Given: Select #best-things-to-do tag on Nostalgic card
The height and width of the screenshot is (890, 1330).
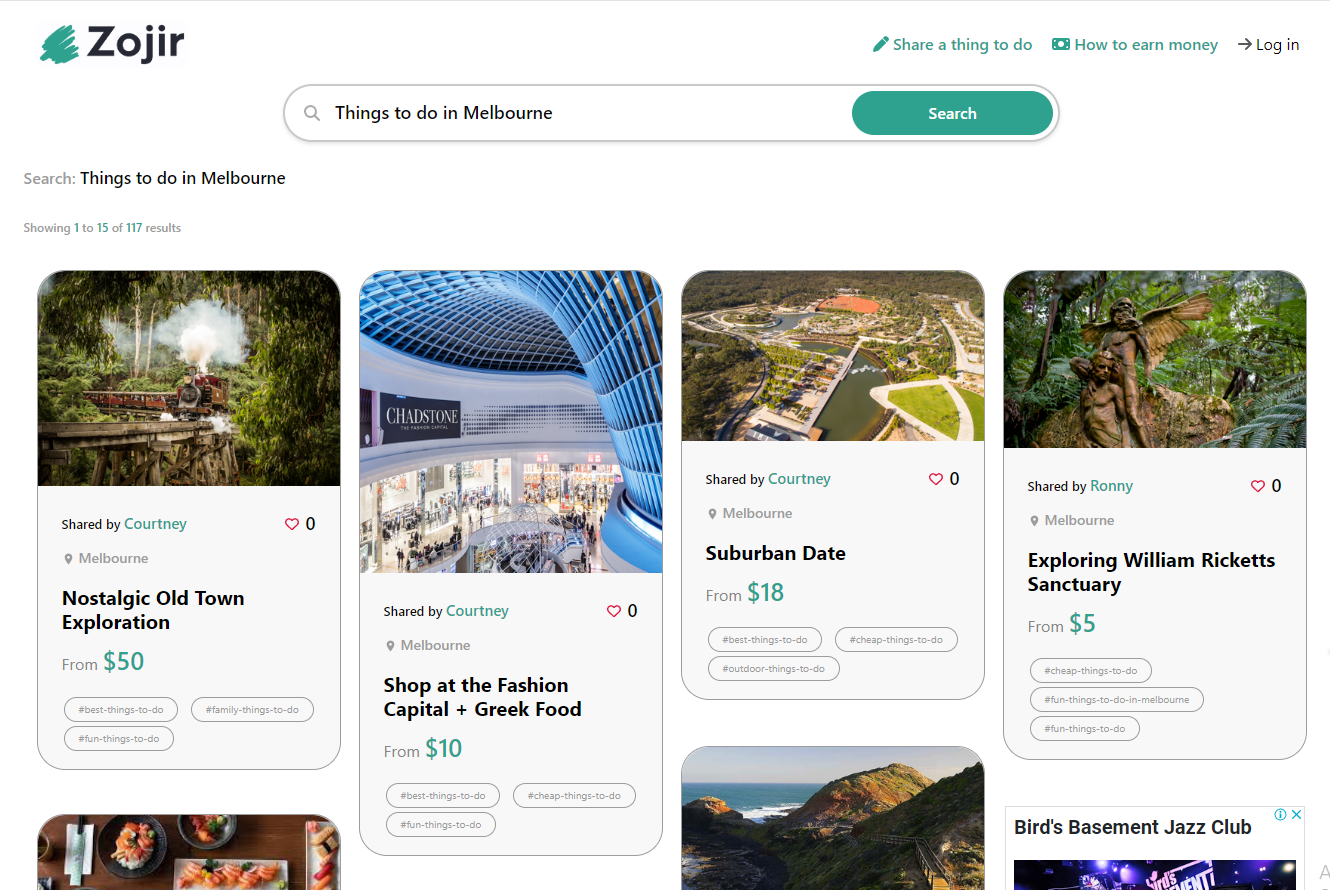Looking at the screenshot, I should 121,710.
